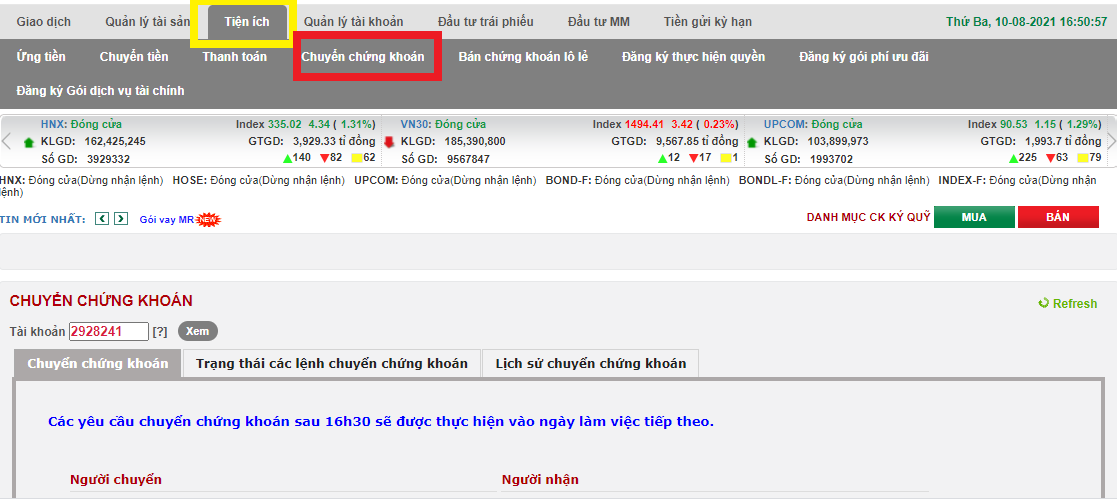Click HNX advancers count 140 triangle
The width and height of the screenshot is (1117, 501).
[288, 157]
